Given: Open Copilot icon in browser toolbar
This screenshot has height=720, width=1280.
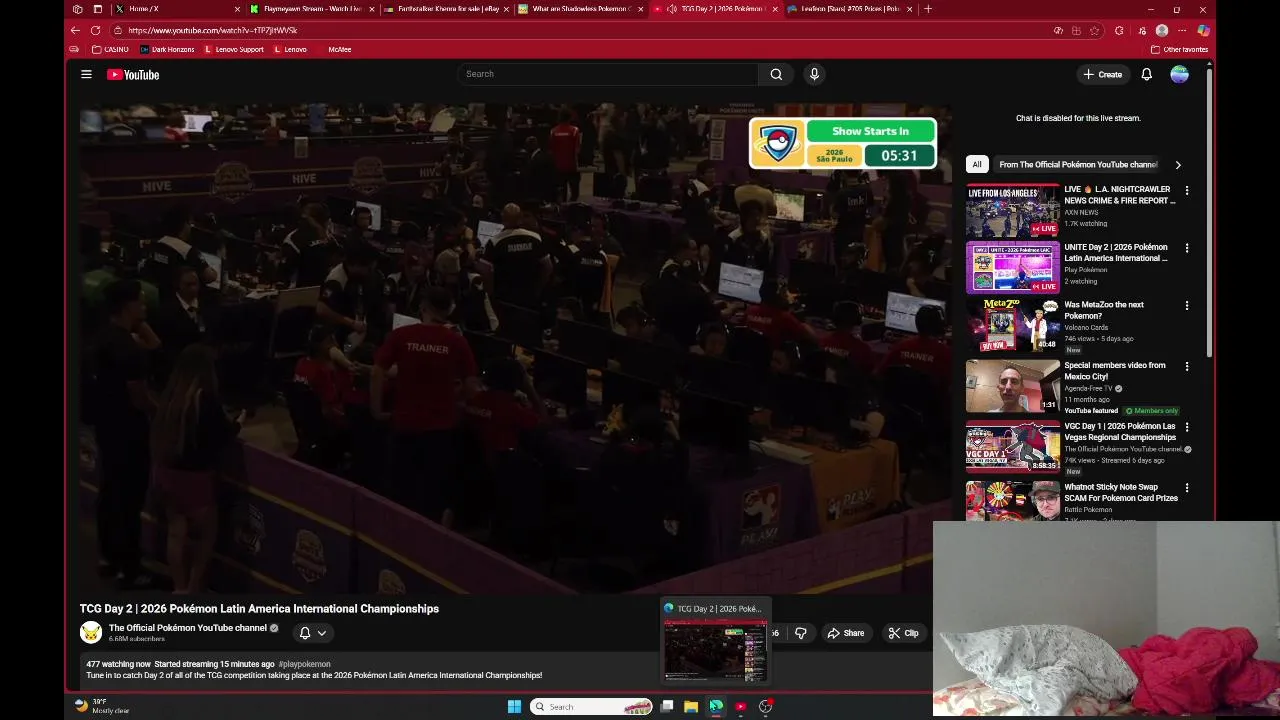Looking at the screenshot, I should [1203, 30].
